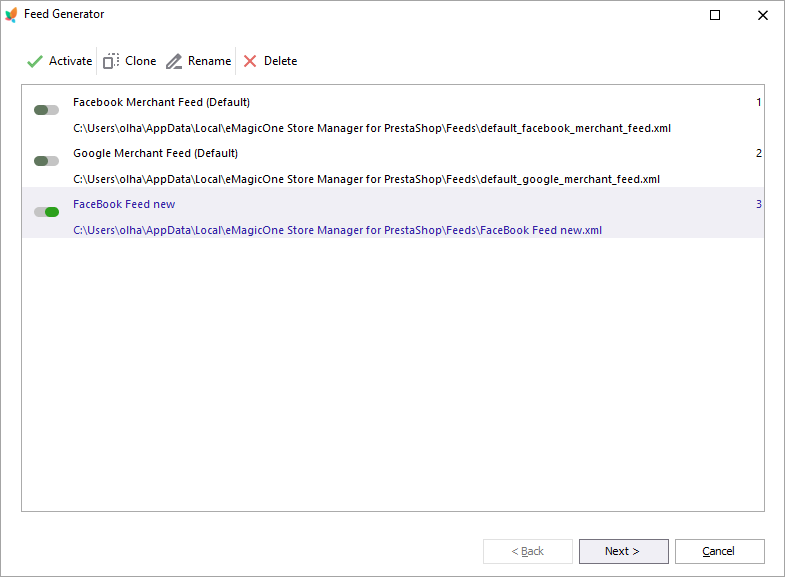This screenshot has height=577, width=785.
Task: Click the Cancel button
Action: click(719, 551)
